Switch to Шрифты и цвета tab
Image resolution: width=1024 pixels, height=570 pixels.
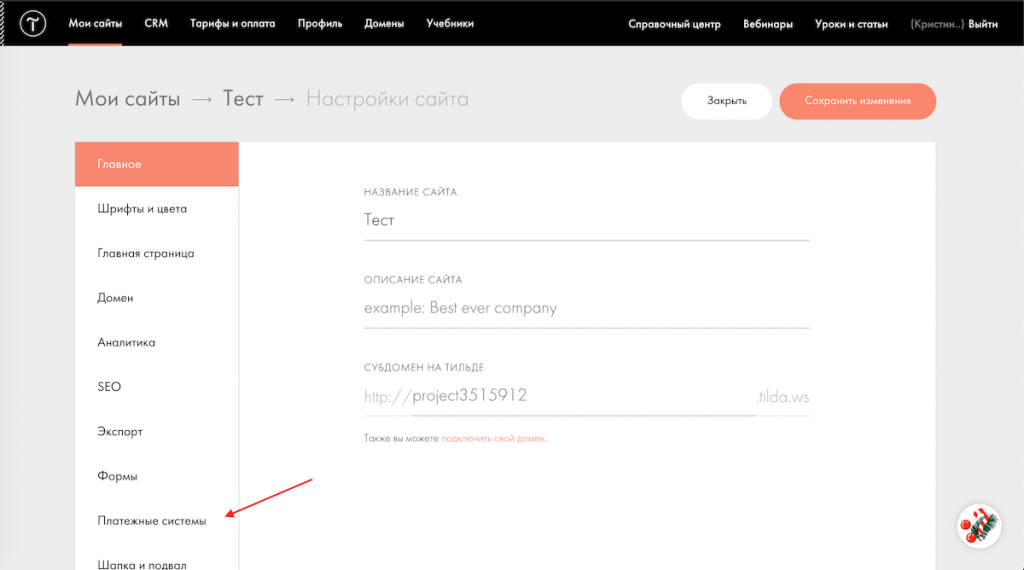click(142, 209)
